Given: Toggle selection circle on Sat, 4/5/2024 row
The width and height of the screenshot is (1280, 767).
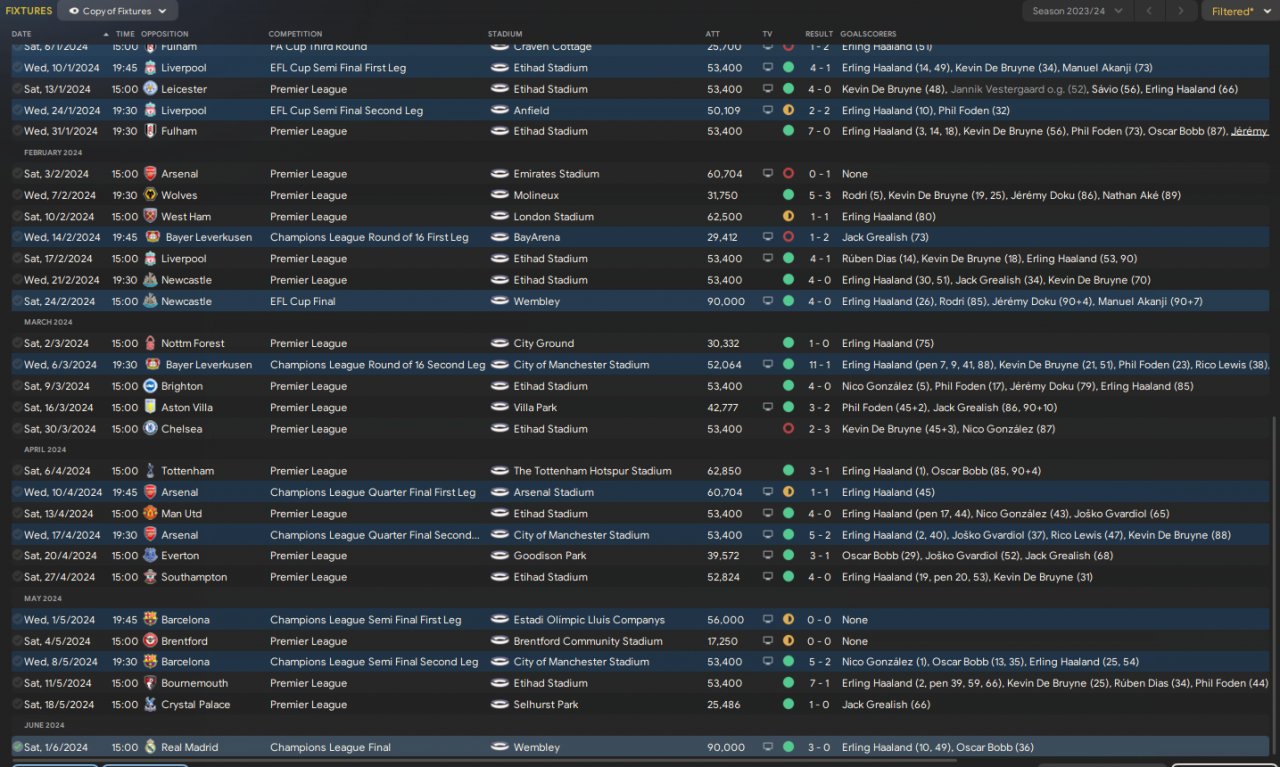Looking at the screenshot, I should pyautogui.click(x=17, y=641).
